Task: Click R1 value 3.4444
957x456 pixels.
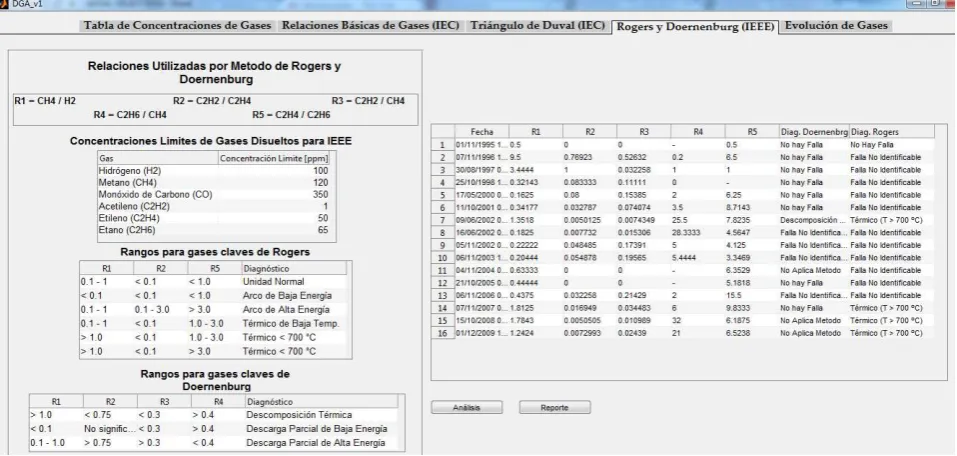Action: 536,170
